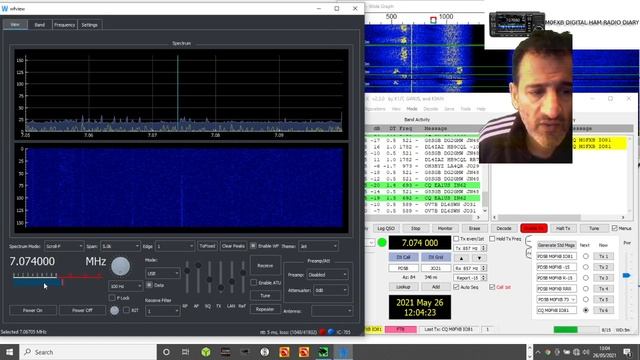Image resolution: width=640 pixels, height=360 pixels.
Task: Check the Enable ATU box
Action: [254, 282]
